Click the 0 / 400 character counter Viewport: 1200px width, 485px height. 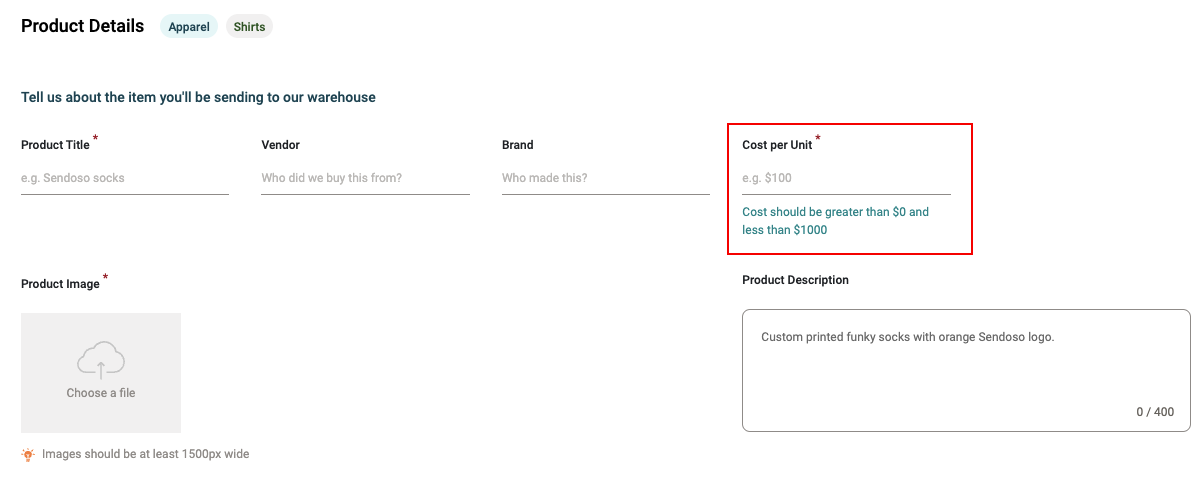click(x=1155, y=412)
